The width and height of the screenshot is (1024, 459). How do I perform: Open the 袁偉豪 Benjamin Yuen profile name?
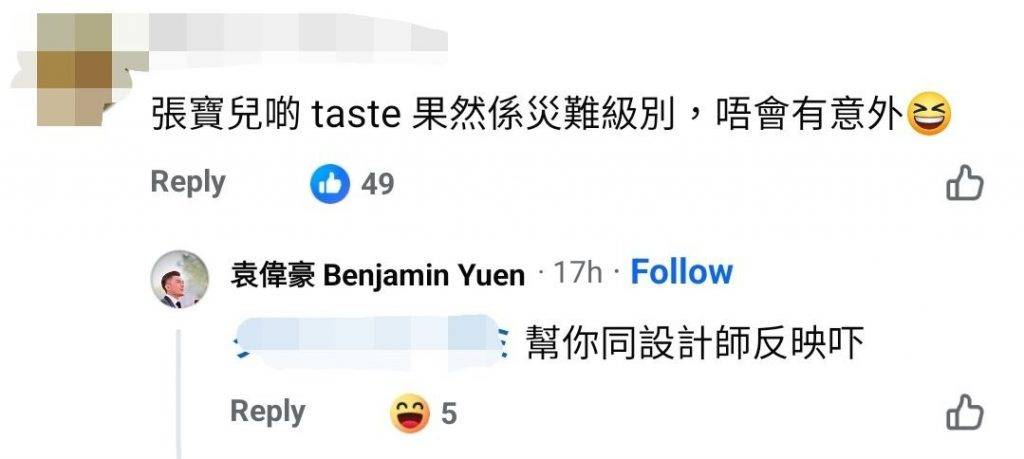(377, 275)
